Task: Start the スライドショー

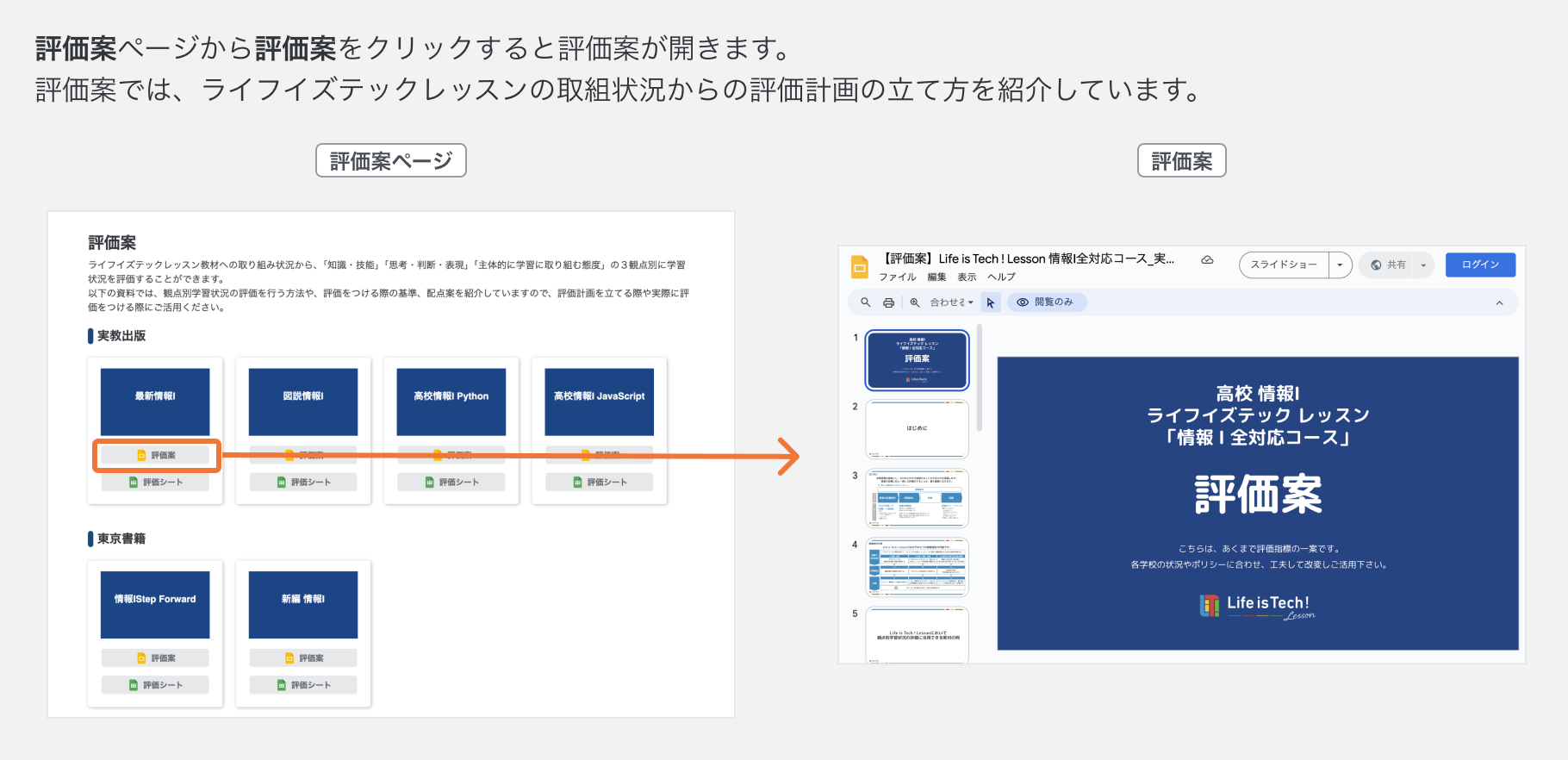Action: click(1284, 265)
